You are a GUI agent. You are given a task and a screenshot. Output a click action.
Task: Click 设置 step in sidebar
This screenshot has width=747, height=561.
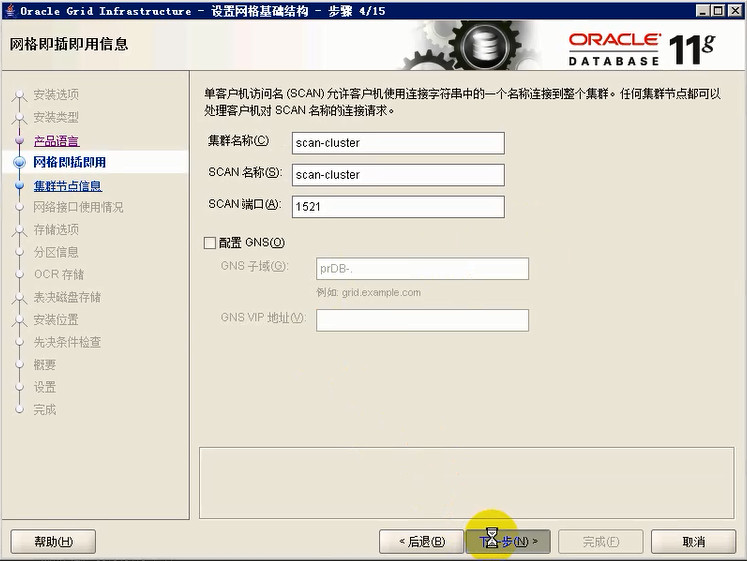[45, 387]
